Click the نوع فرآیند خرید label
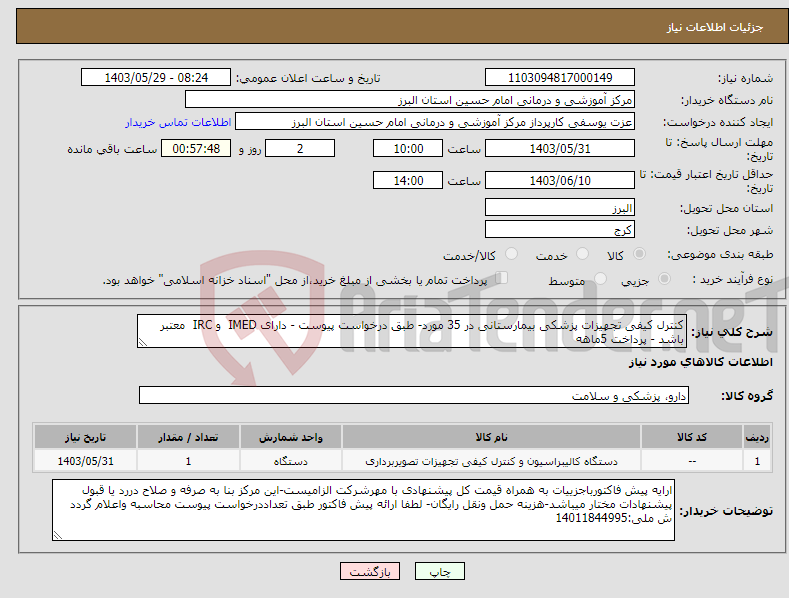789x598 pixels. 733,279
